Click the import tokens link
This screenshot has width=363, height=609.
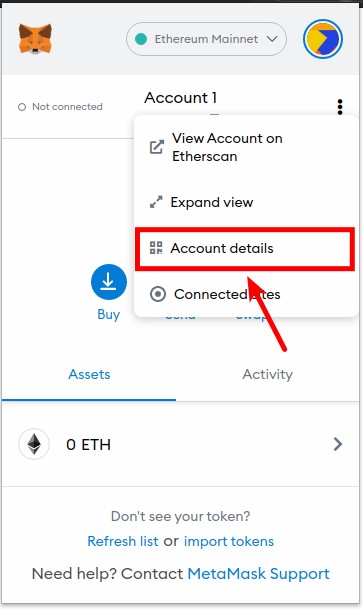tap(229, 541)
